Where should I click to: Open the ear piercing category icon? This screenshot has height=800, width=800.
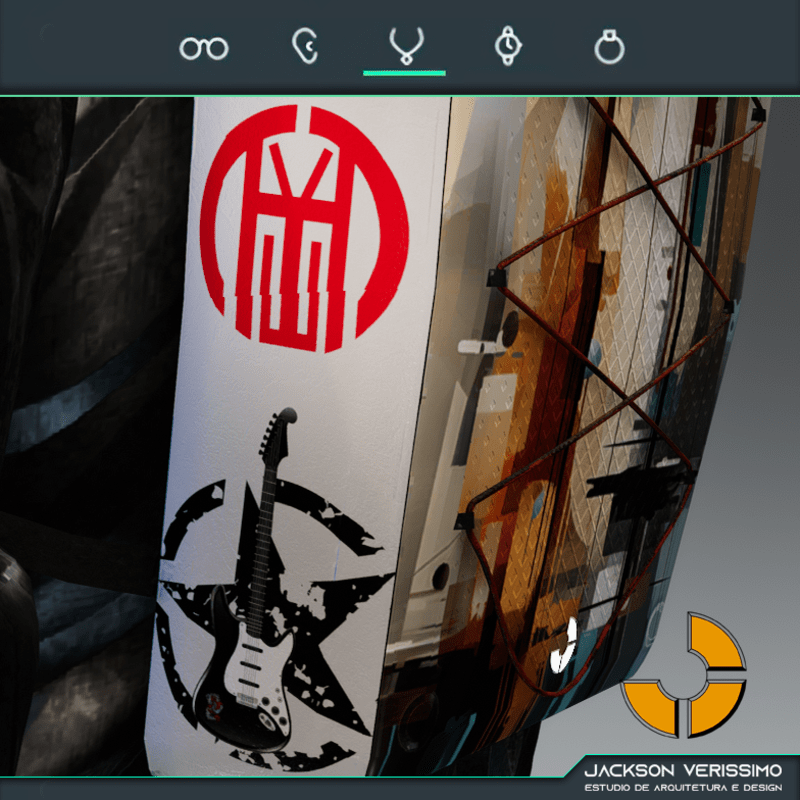click(303, 47)
